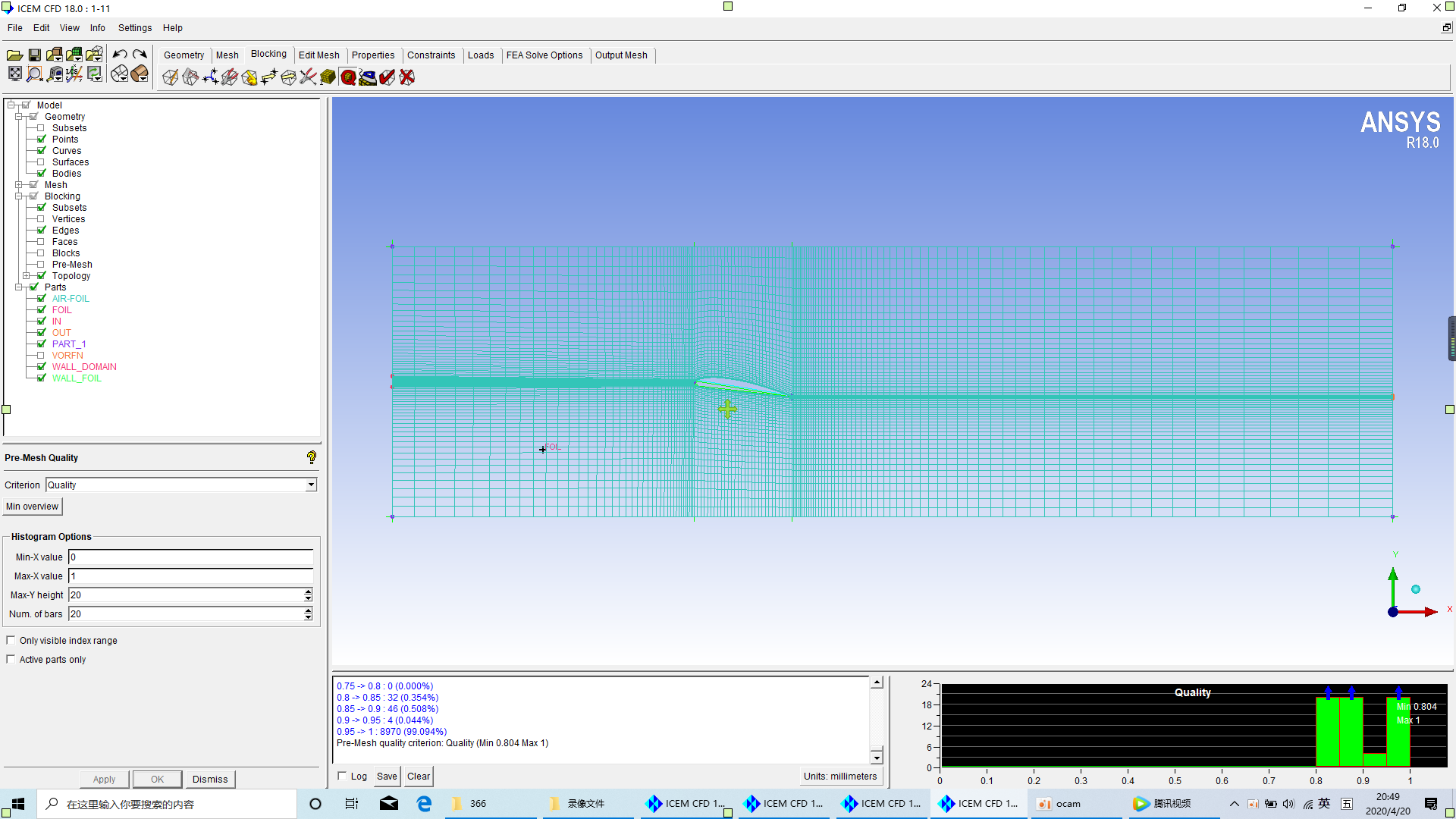Click the Dismiss button
The width and height of the screenshot is (1456, 819).
(210, 780)
